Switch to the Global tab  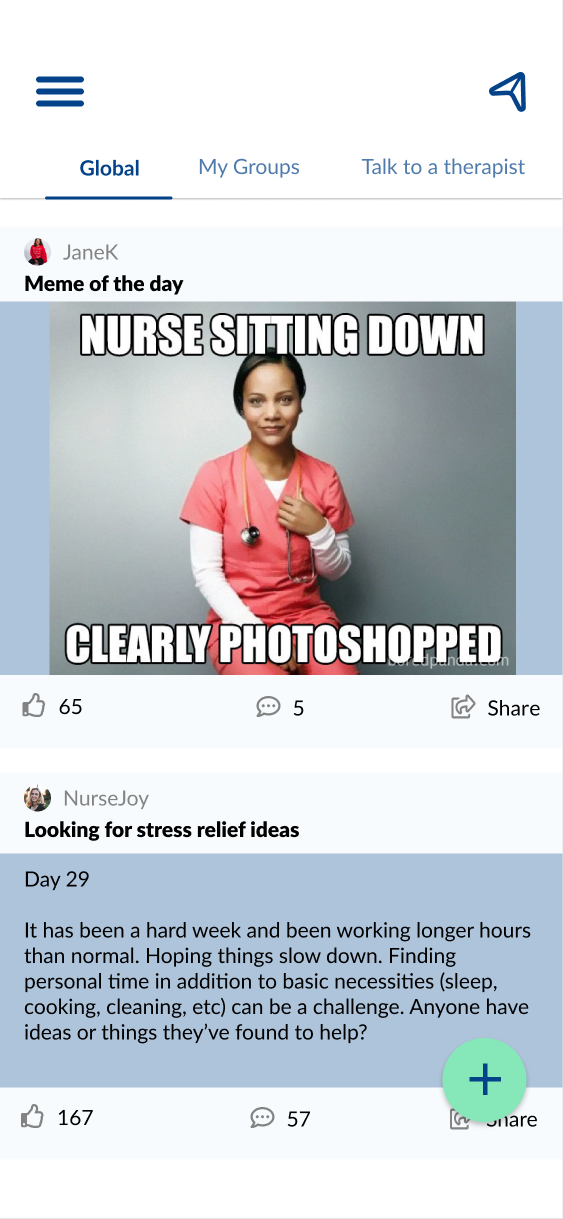tap(109, 168)
